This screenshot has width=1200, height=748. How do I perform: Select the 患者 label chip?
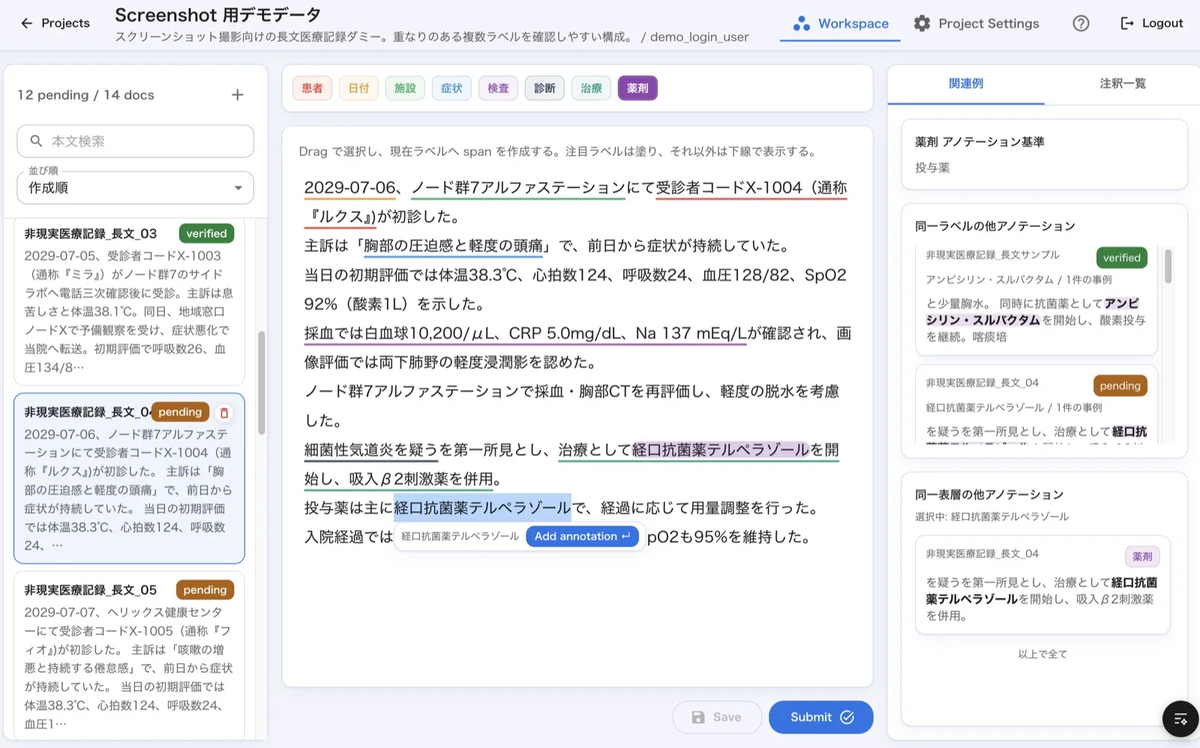[x=312, y=88]
